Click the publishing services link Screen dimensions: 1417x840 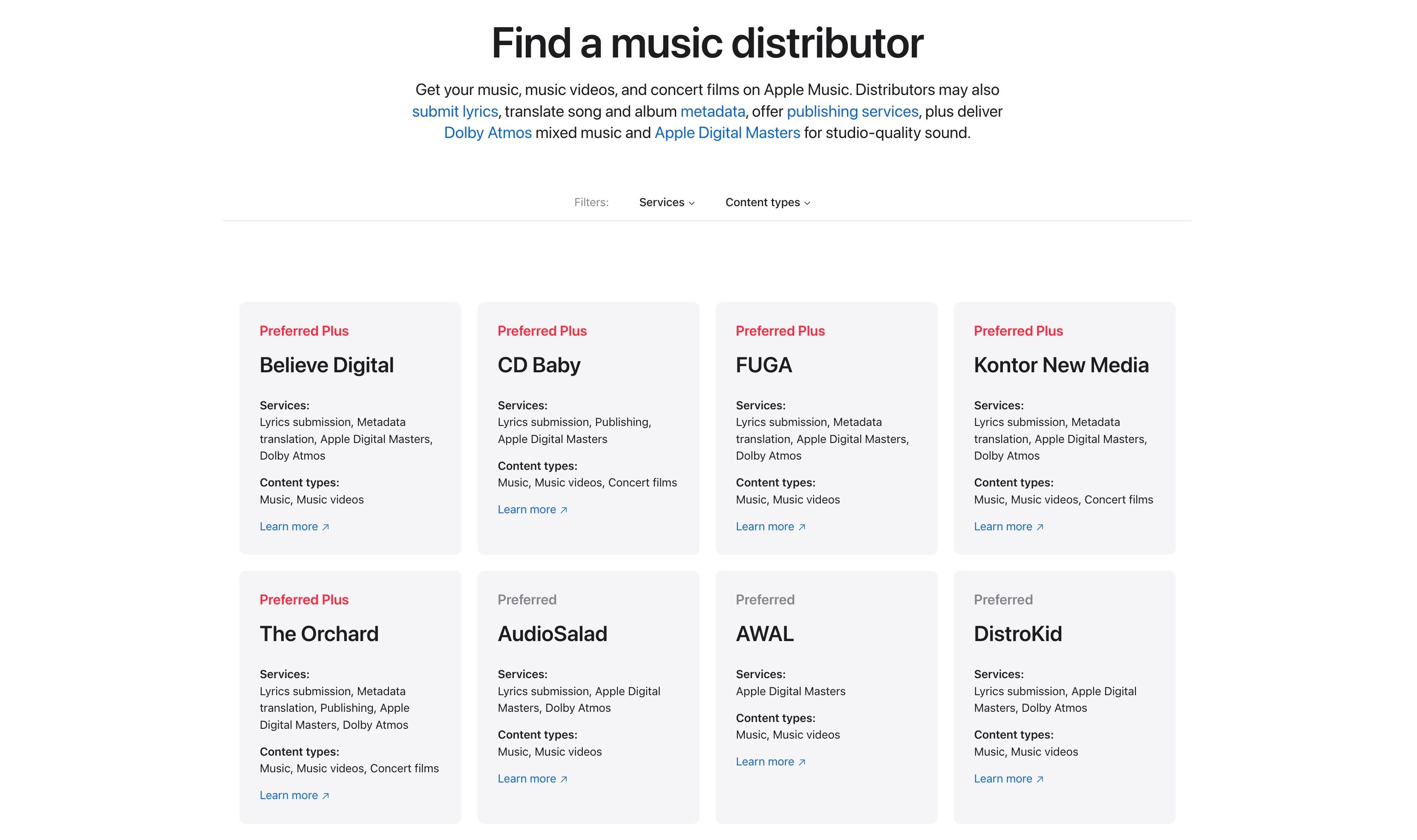click(852, 112)
